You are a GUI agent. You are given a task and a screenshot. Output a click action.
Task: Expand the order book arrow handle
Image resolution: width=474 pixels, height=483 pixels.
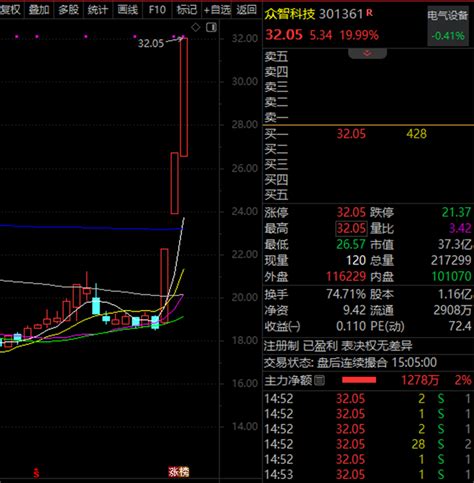tap(367, 53)
